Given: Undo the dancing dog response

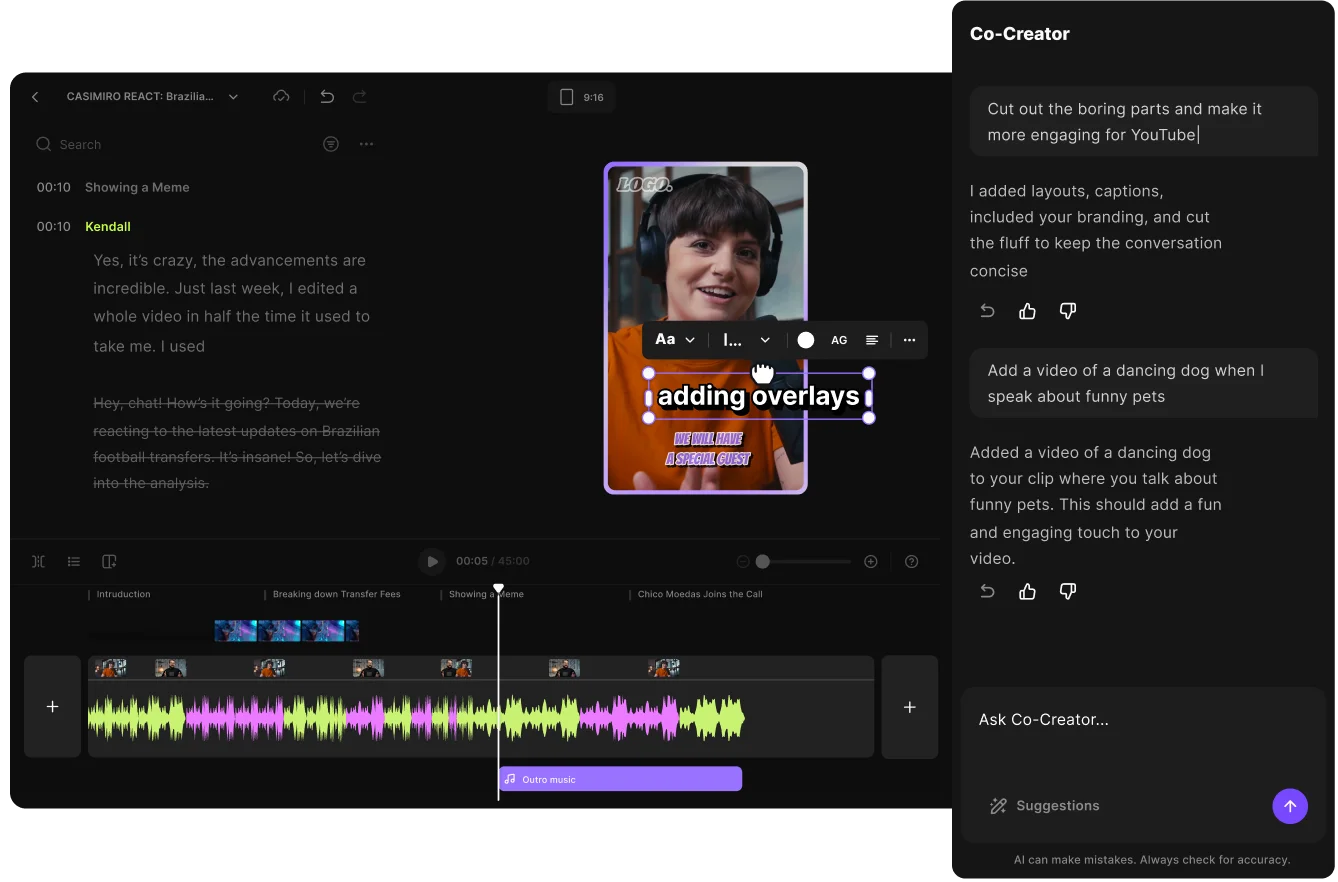Looking at the screenshot, I should 987,591.
